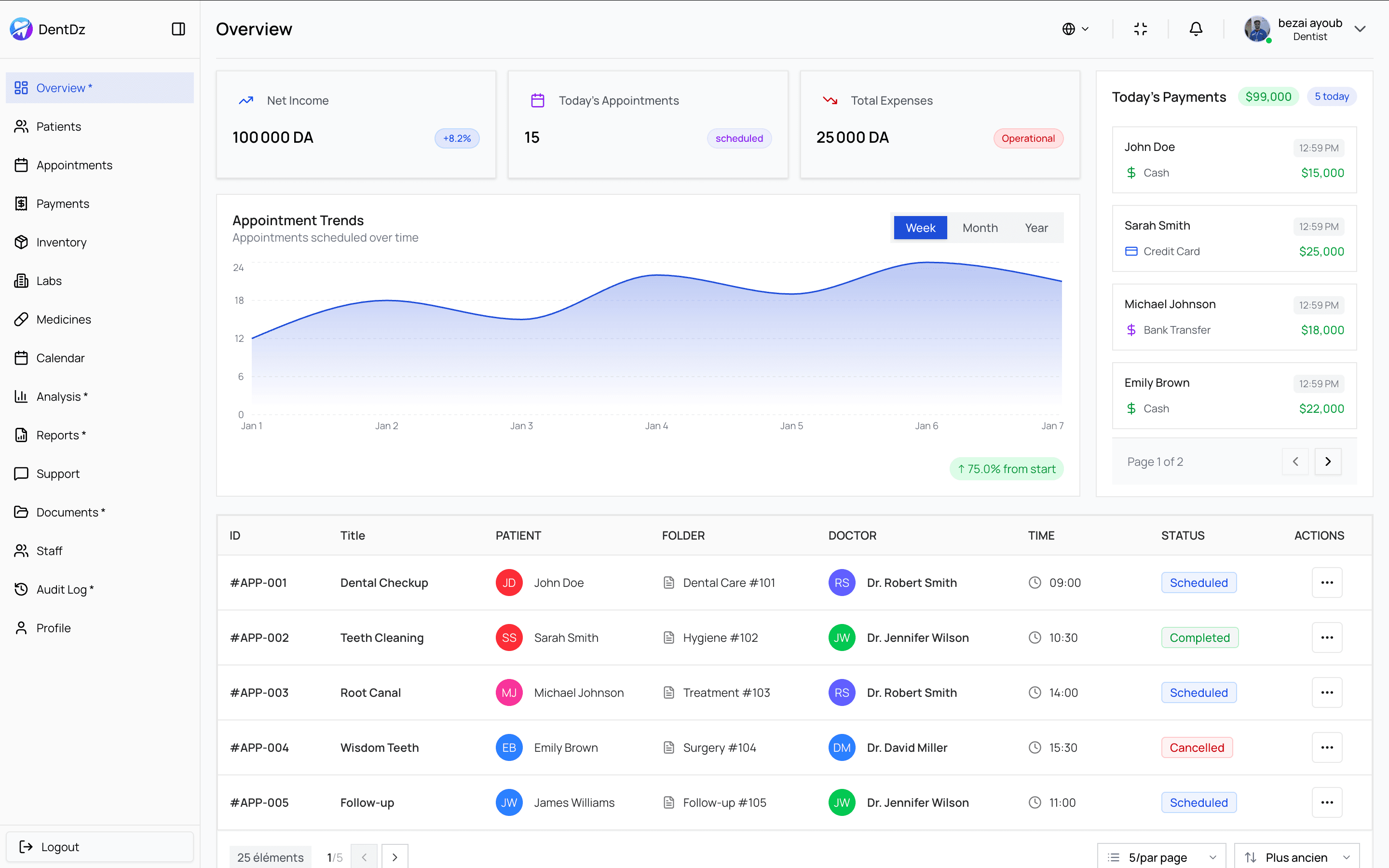Select Support from the sidebar menu

pyautogui.click(x=57, y=474)
